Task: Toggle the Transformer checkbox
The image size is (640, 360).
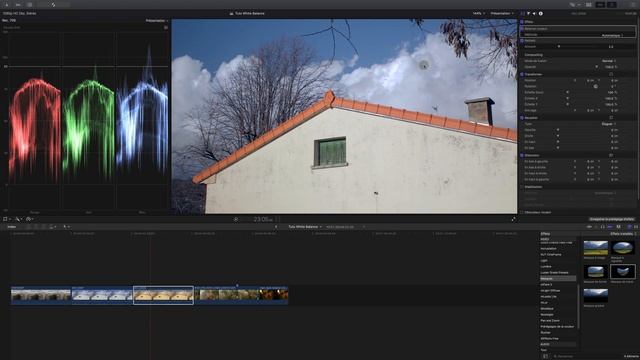Action: (x=522, y=74)
